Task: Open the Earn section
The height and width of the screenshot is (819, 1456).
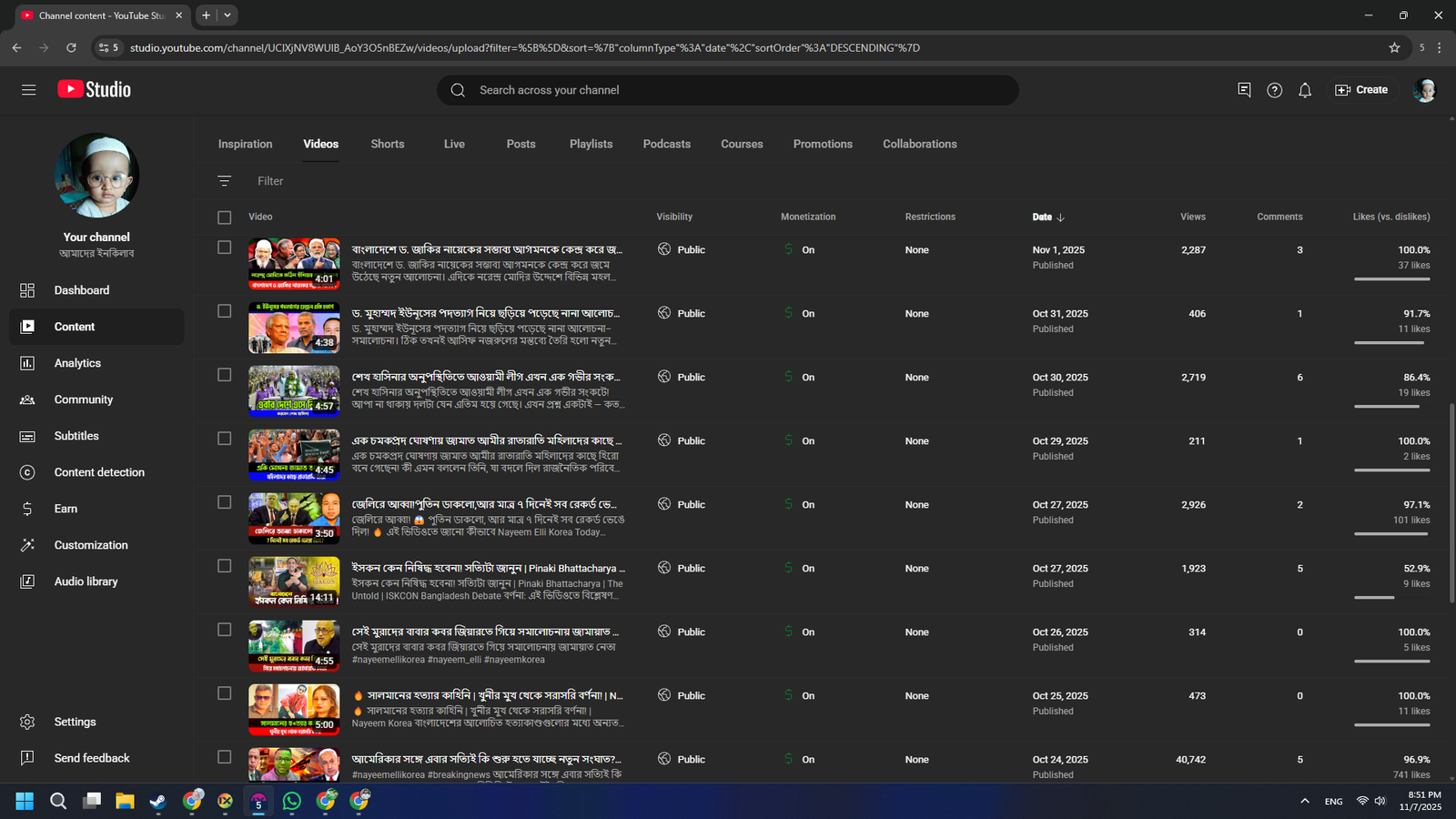Action: [66, 509]
